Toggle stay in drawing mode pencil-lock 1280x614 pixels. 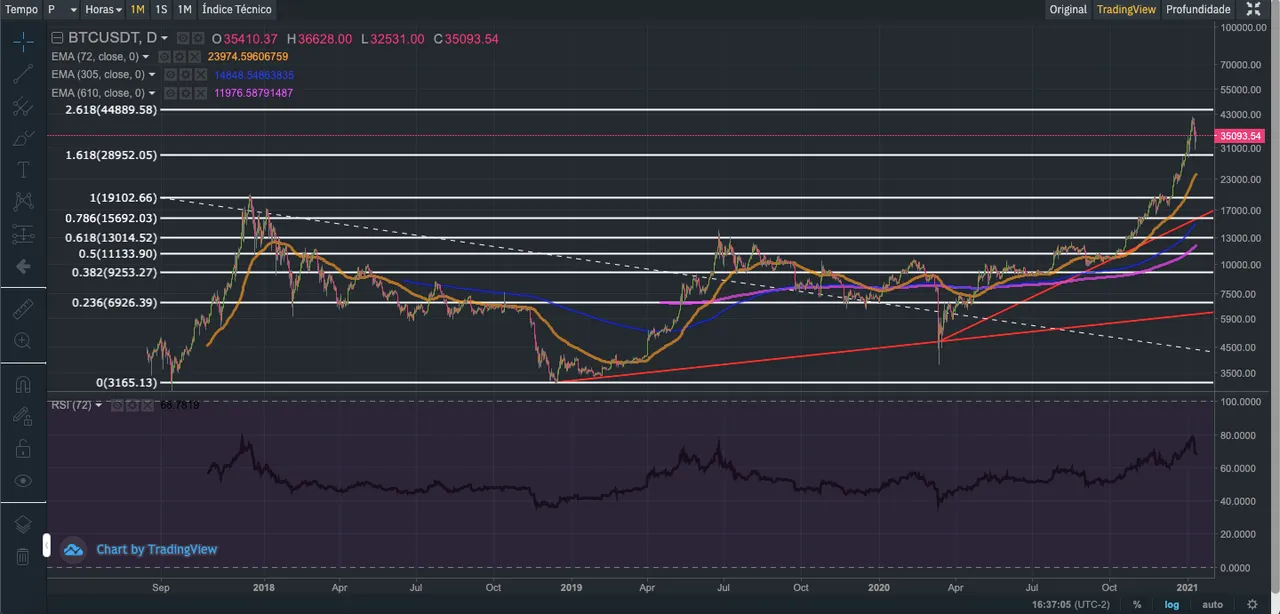(x=23, y=416)
